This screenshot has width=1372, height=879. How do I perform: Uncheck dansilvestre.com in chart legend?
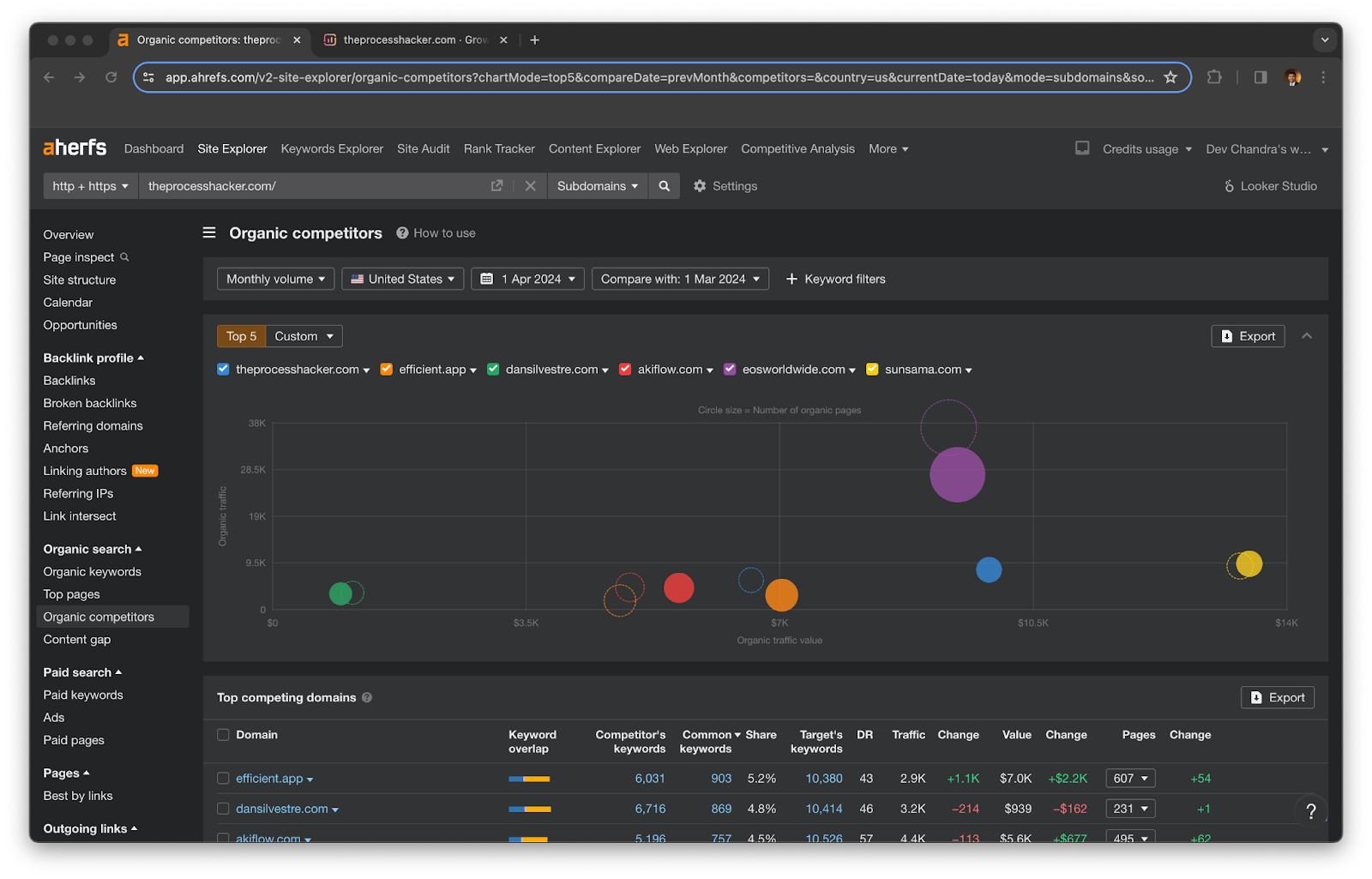click(493, 370)
